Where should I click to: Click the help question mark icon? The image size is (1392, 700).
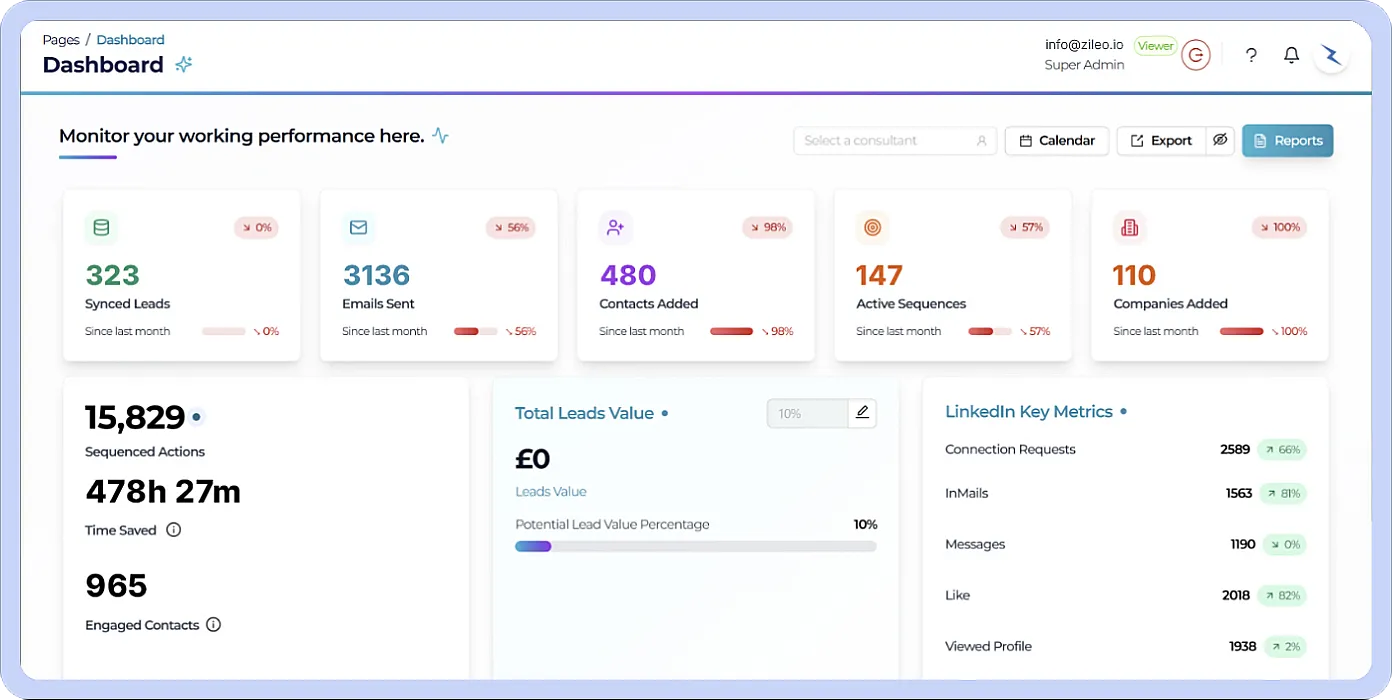click(x=1251, y=55)
